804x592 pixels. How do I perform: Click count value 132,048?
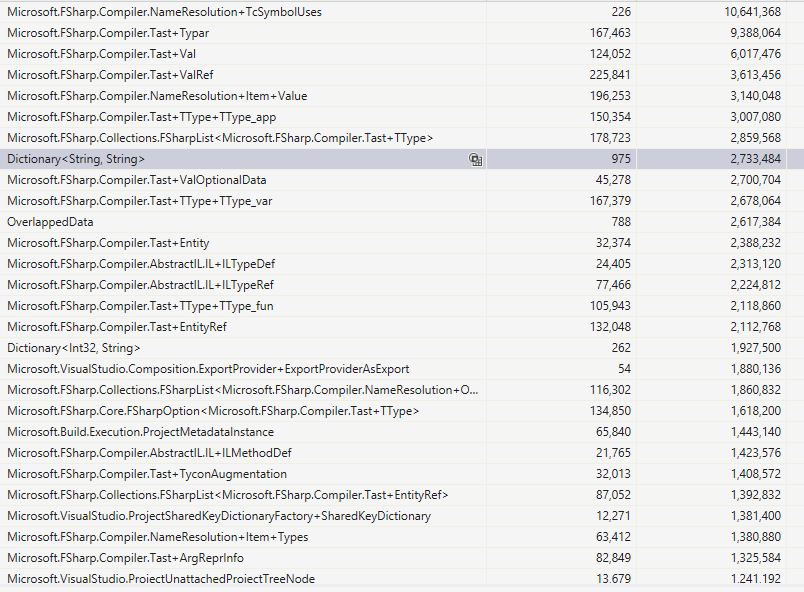pos(610,327)
